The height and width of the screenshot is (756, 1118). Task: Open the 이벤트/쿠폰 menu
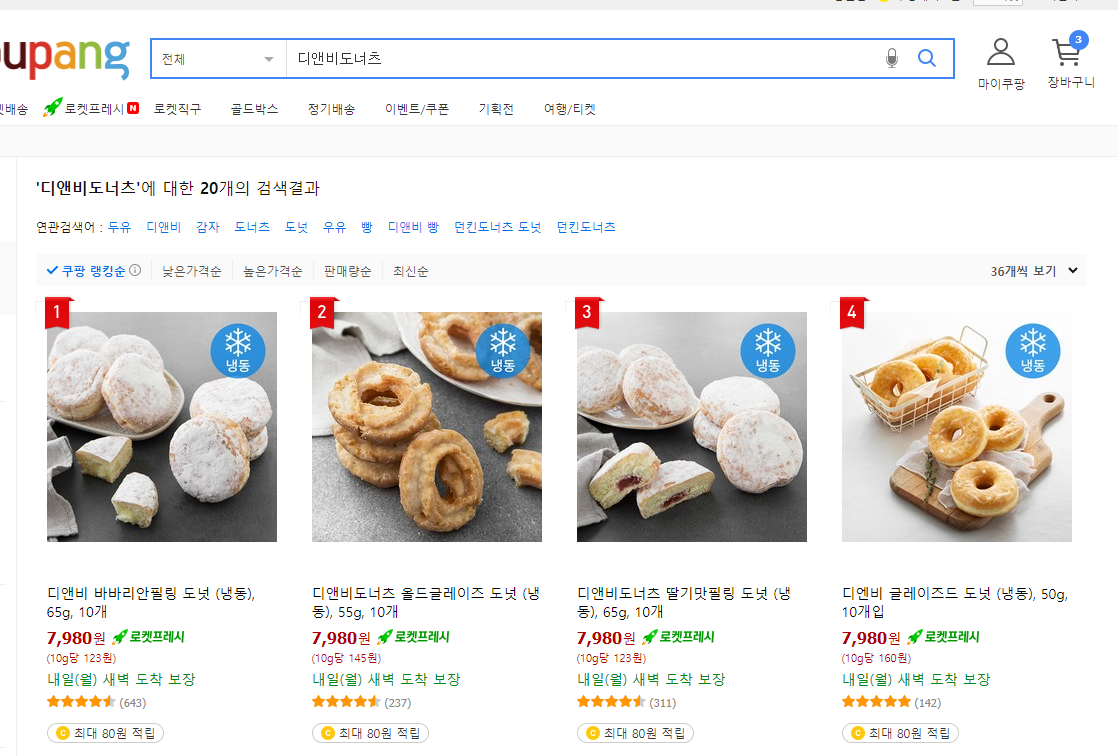417,108
